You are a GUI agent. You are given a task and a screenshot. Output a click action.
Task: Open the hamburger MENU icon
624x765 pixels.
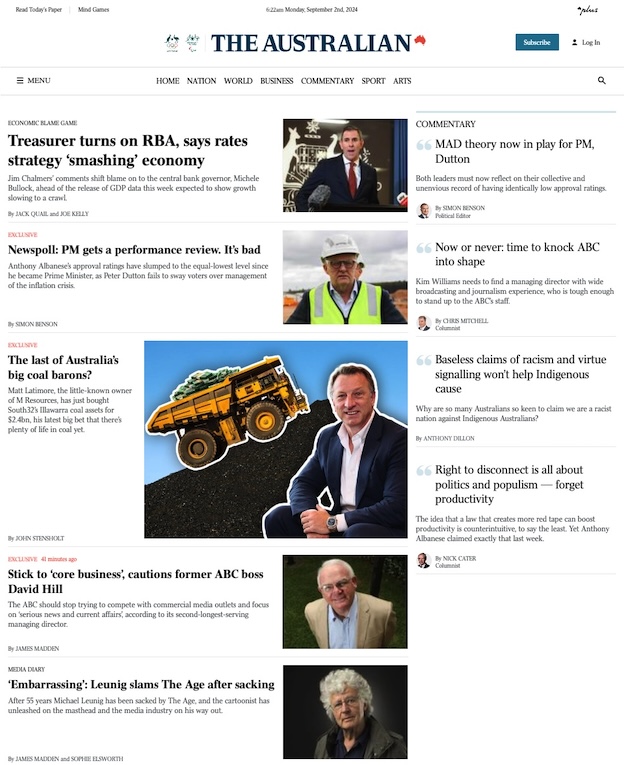pyautogui.click(x=20, y=81)
